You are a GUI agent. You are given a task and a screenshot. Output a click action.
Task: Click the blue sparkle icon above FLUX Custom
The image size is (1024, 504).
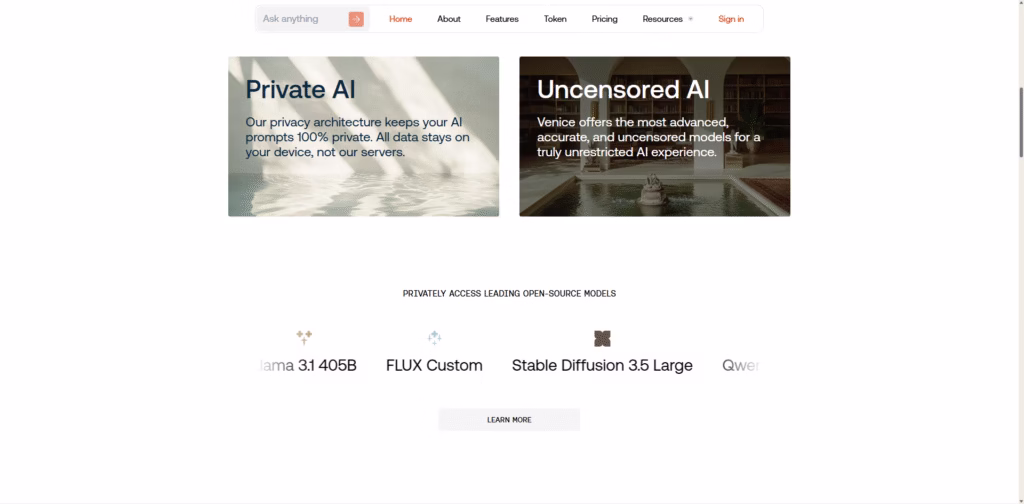point(434,338)
